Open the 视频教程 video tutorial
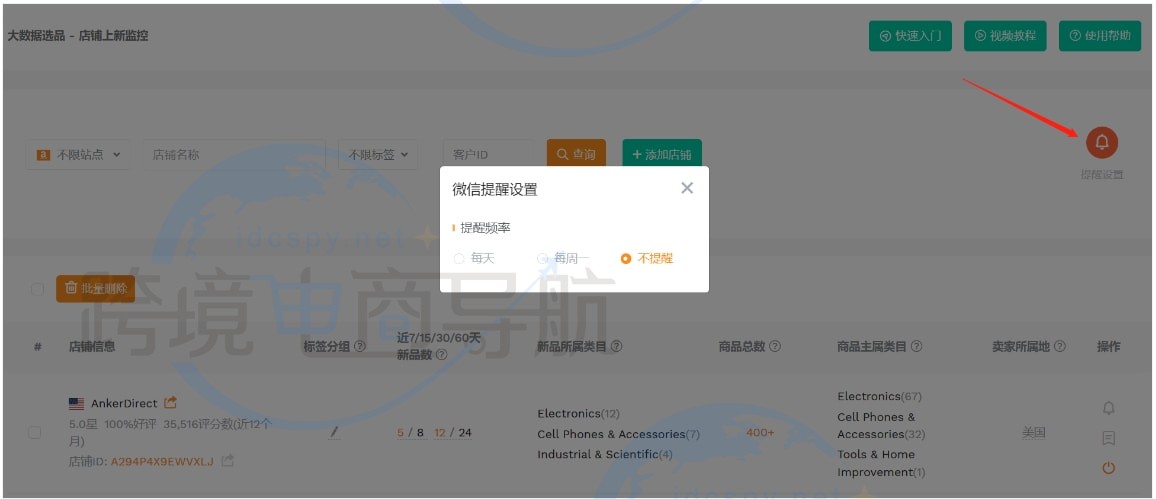 pos(1005,35)
